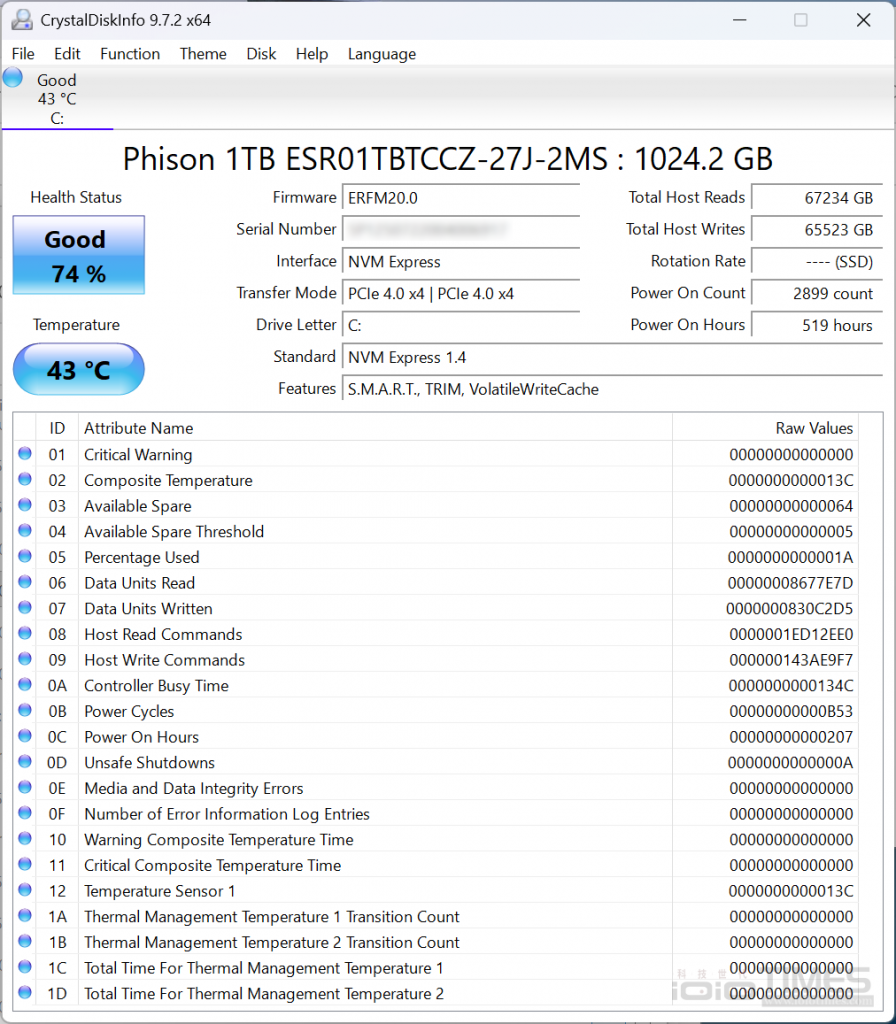
Task: Open the Function menu
Action: (x=129, y=54)
